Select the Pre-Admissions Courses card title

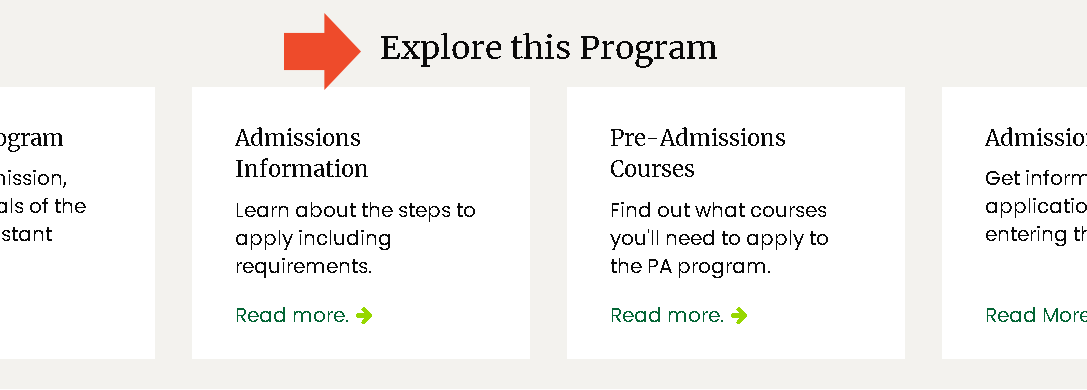coord(697,153)
